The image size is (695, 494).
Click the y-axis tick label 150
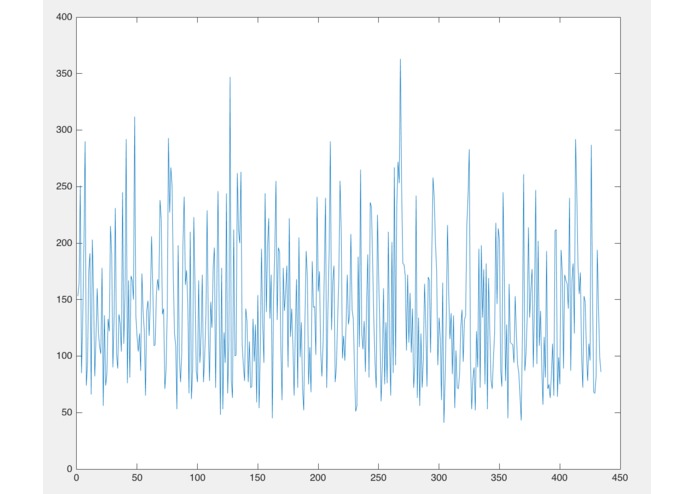coord(64,300)
